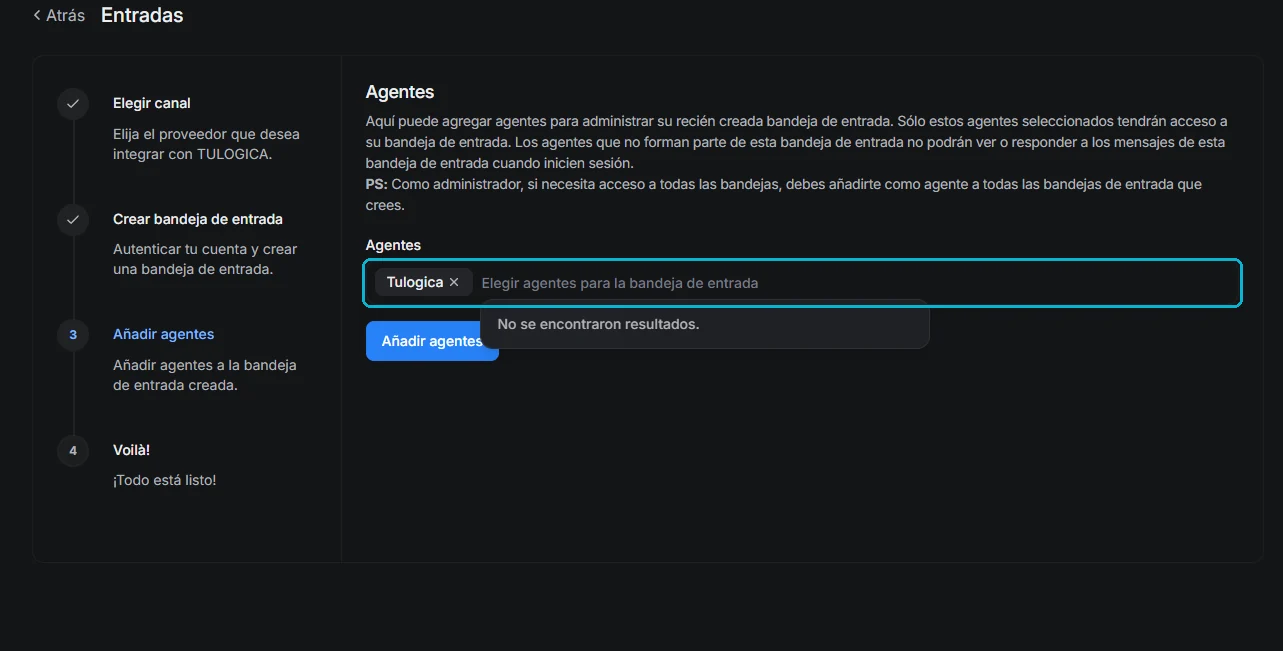Click the Agentes field label

click(393, 245)
